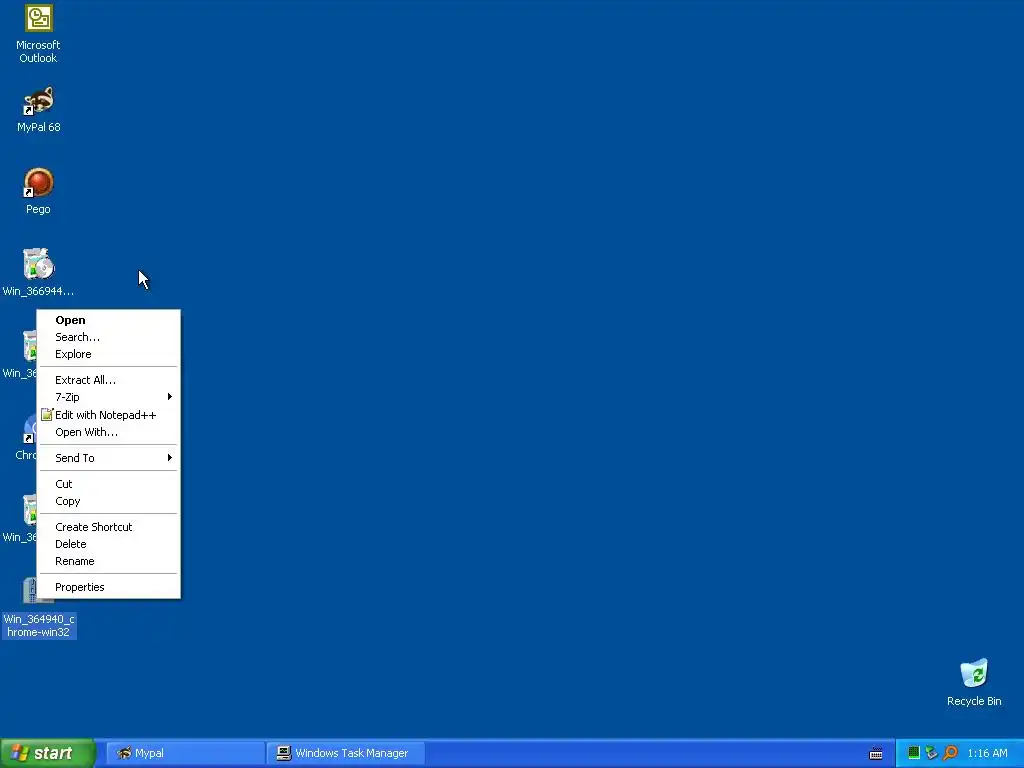Click the orange magnifier tray icon
The image size is (1024, 768).
pos(950,753)
